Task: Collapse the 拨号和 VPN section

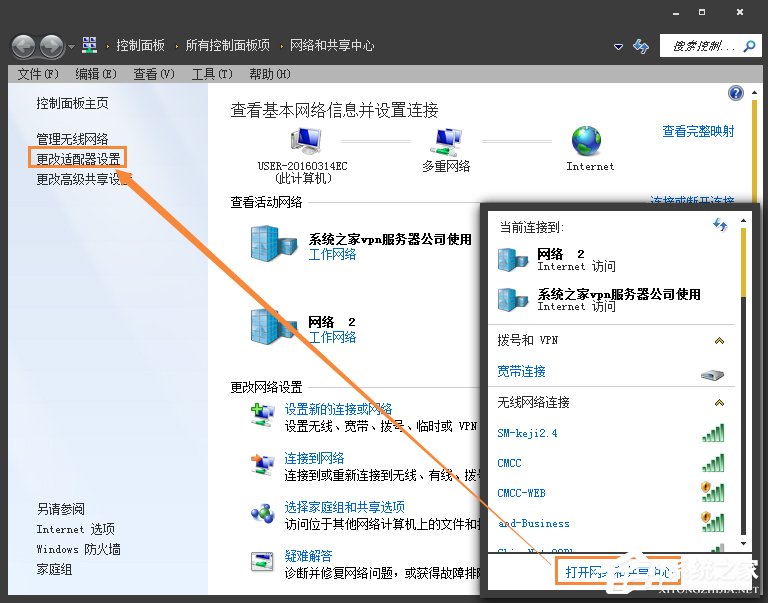Action: 718,341
